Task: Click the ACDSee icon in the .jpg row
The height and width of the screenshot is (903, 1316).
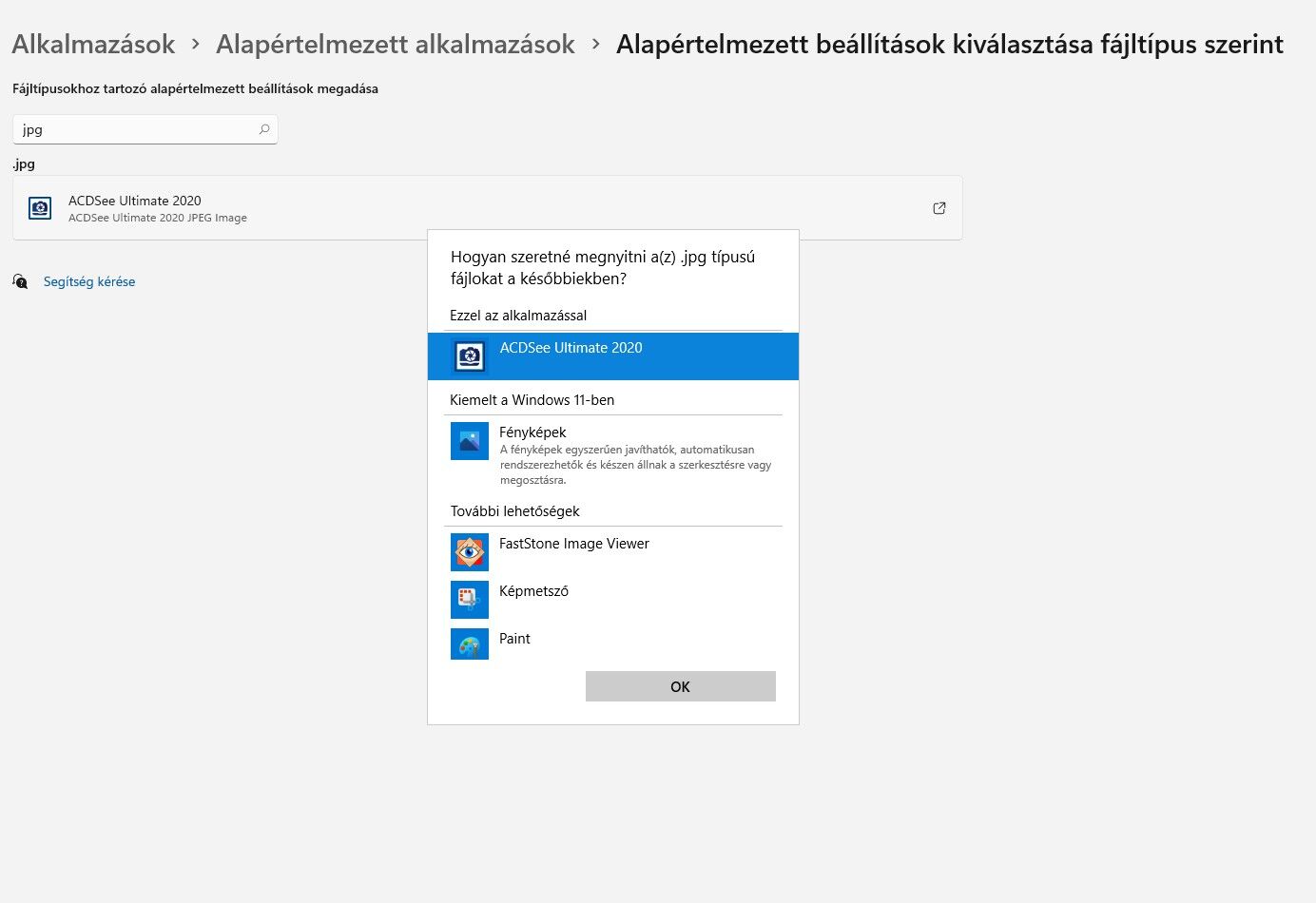Action: [40, 208]
